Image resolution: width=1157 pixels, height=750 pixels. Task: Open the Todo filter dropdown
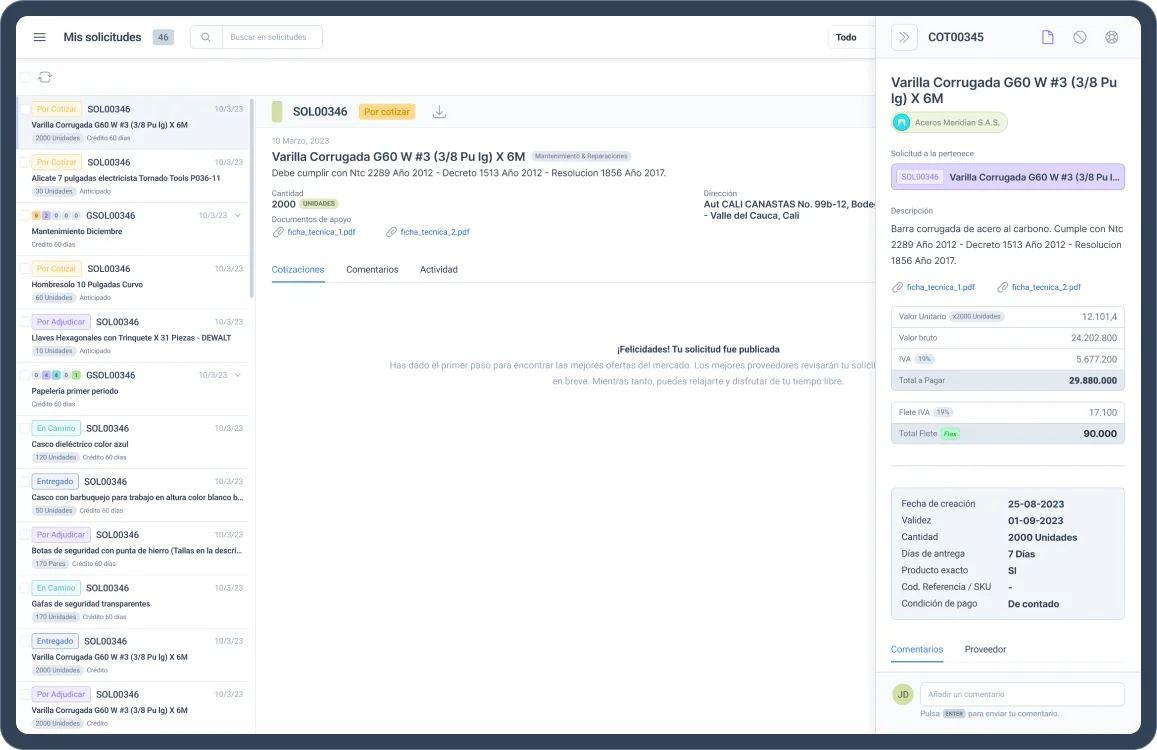[850, 37]
